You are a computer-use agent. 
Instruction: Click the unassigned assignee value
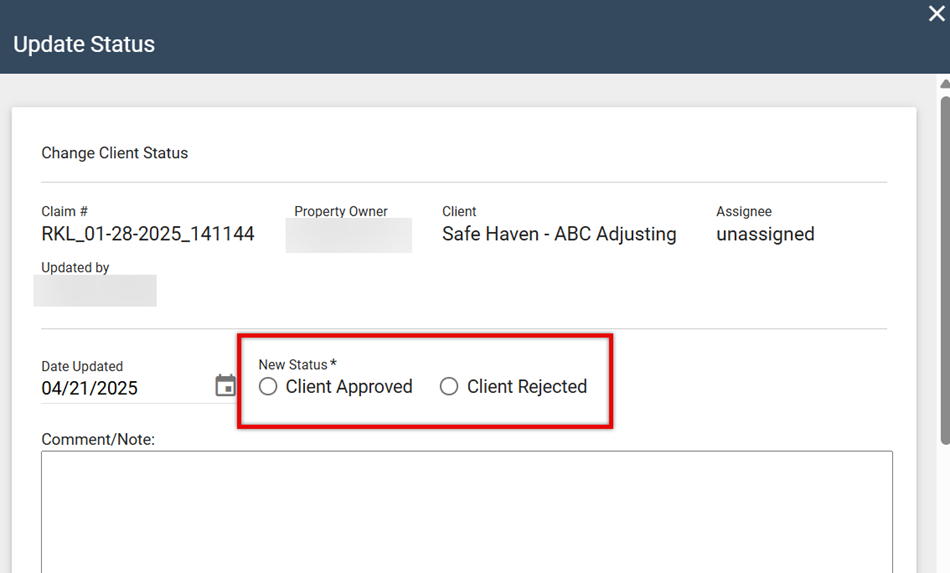click(765, 234)
